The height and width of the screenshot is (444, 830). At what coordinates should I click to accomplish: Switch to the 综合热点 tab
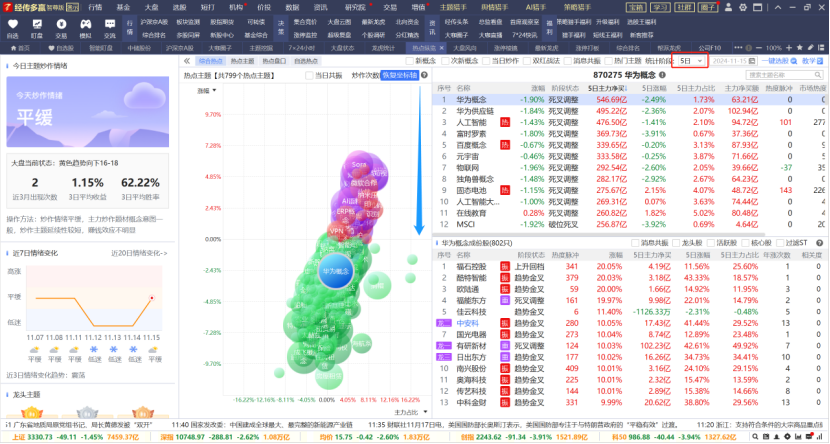click(x=211, y=61)
